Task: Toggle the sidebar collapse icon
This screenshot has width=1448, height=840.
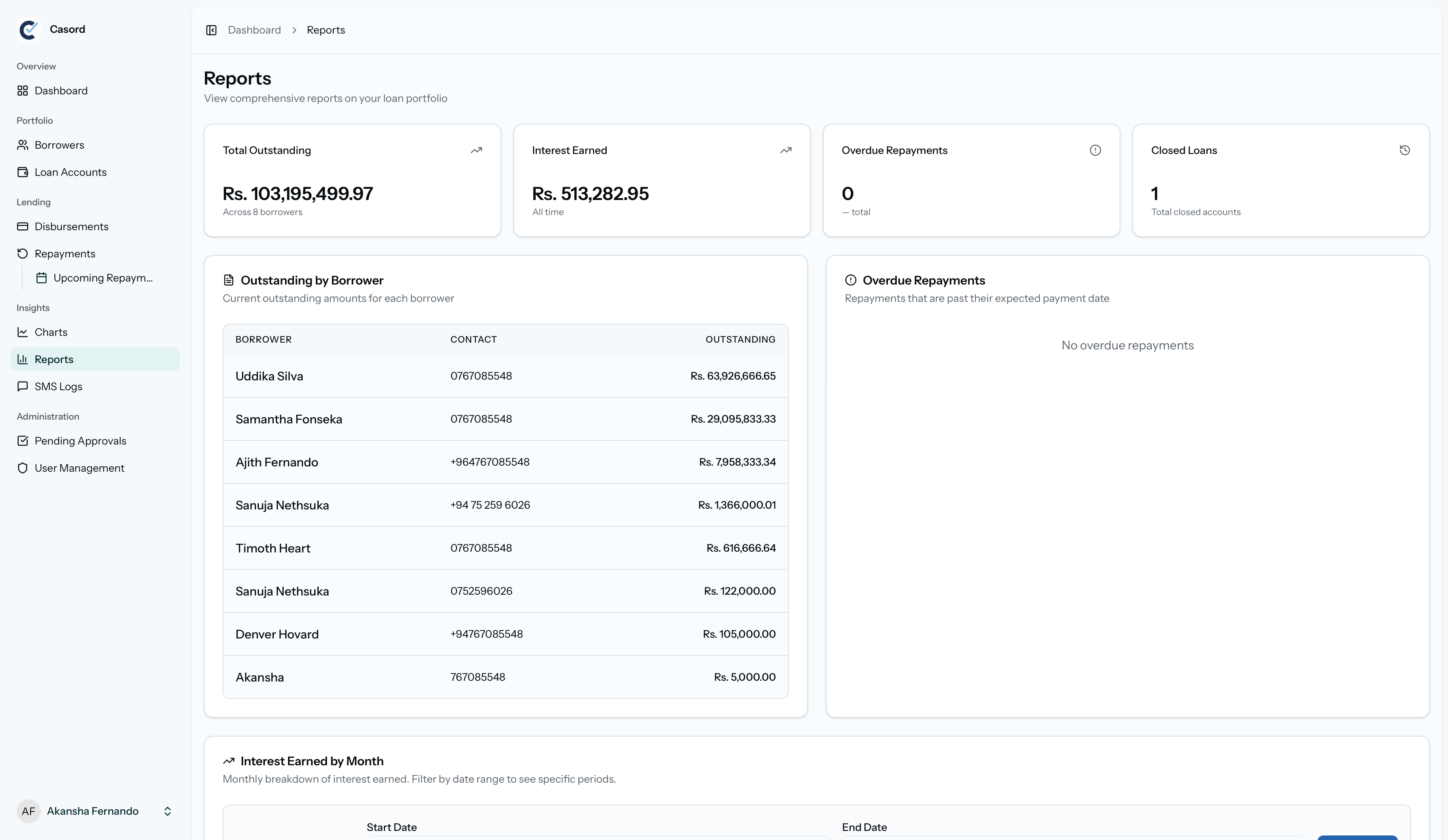Action: pos(211,30)
